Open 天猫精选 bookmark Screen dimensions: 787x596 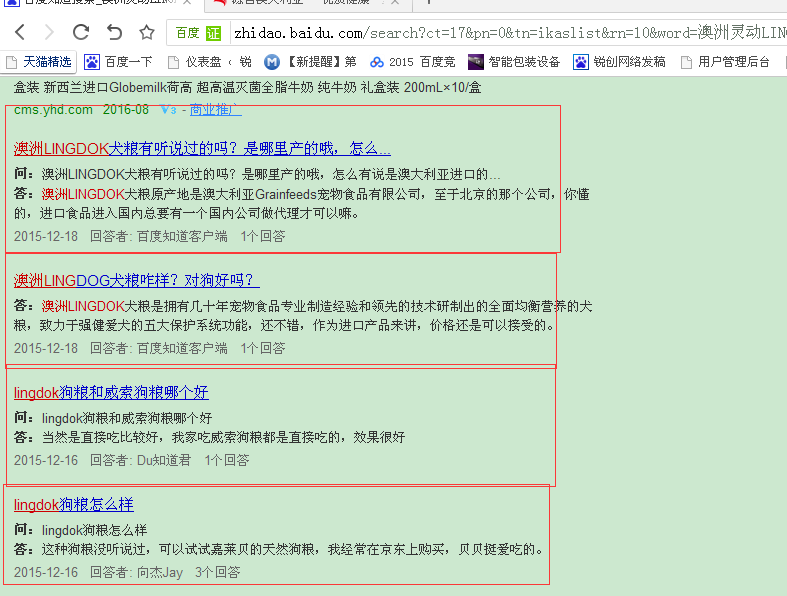39,62
